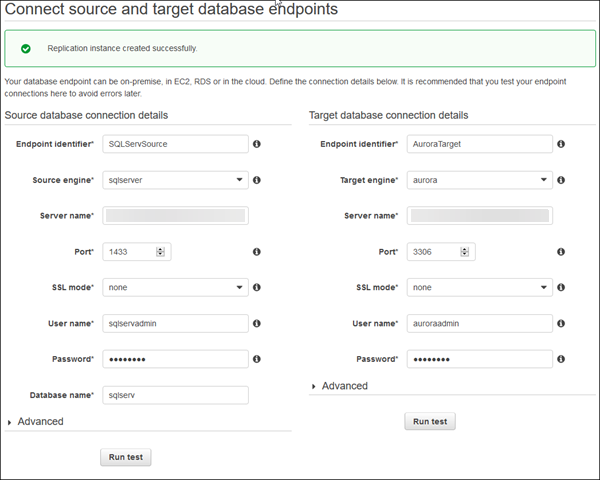This screenshot has width=600, height=480.
Task: Click info icon beside Target engine dropdown
Action: pos(561,180)
